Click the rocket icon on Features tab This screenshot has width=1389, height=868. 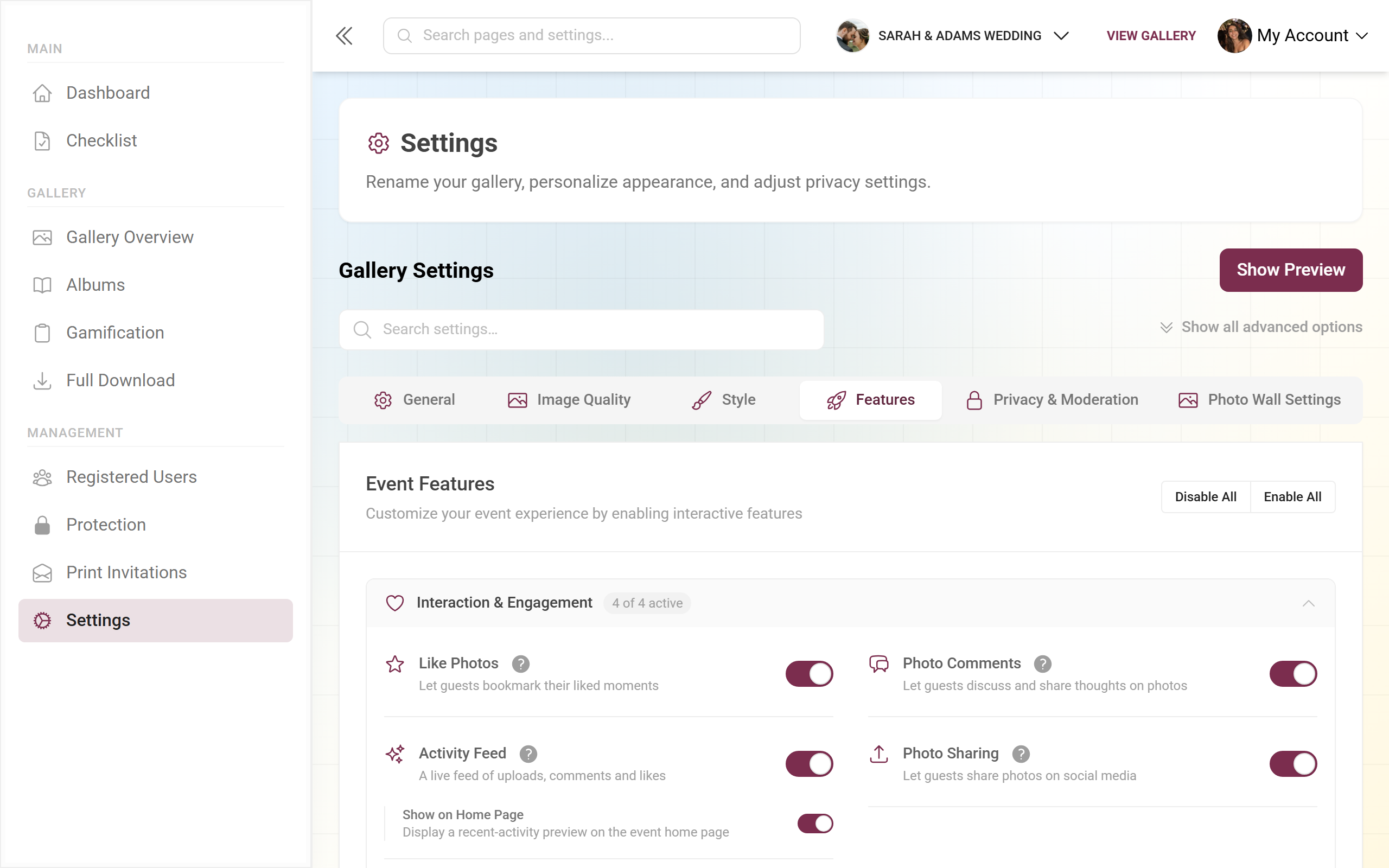click(836, 400)
